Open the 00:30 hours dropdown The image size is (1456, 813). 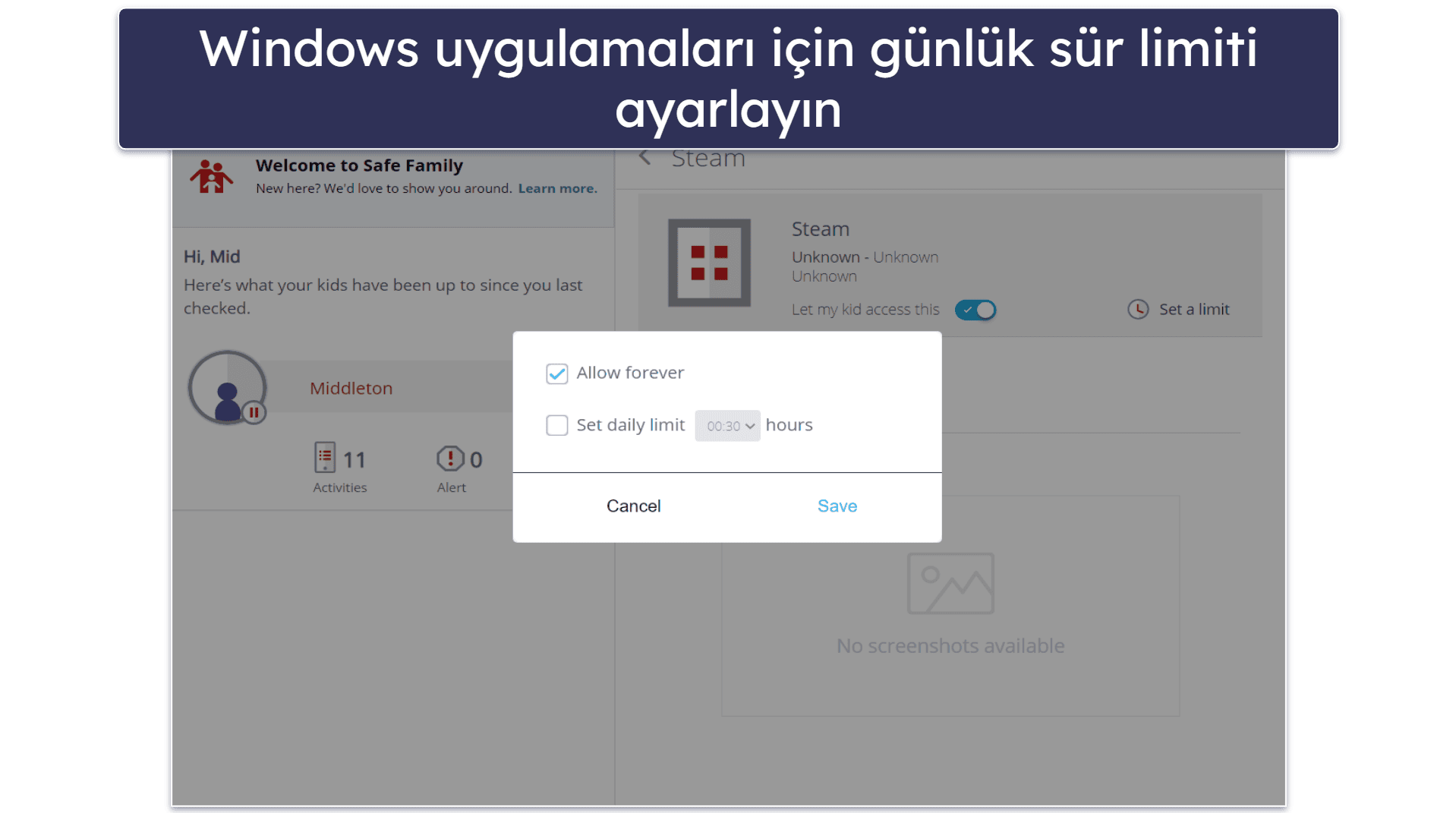click(727, 426)
